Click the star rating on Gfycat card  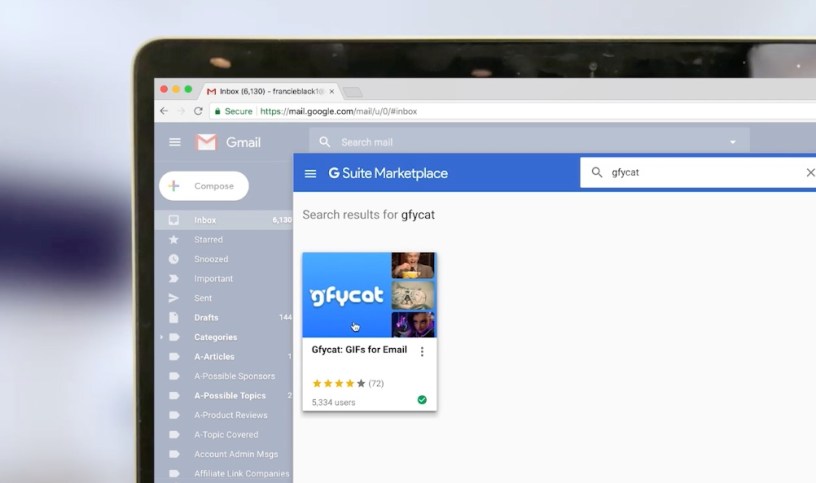339,384
